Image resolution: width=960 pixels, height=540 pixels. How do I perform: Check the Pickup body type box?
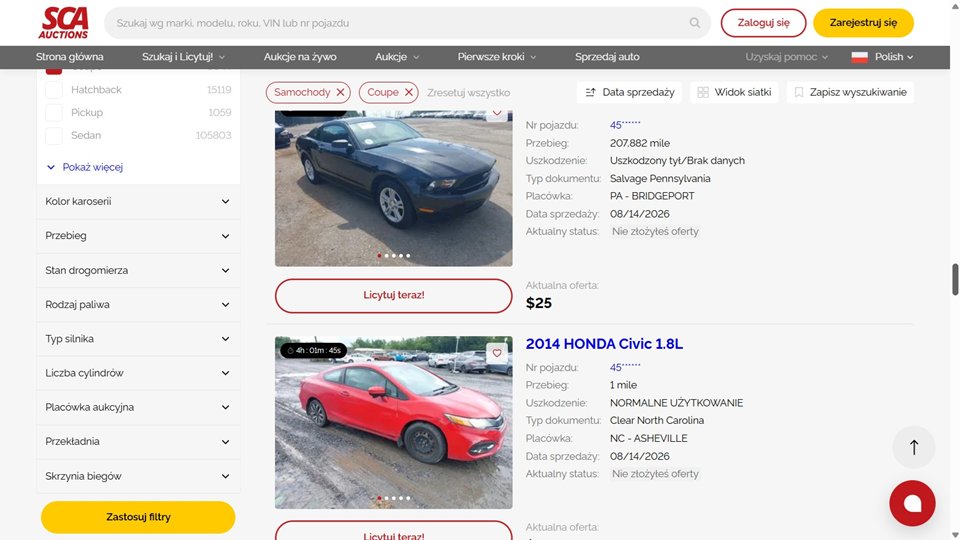(54, 113)
